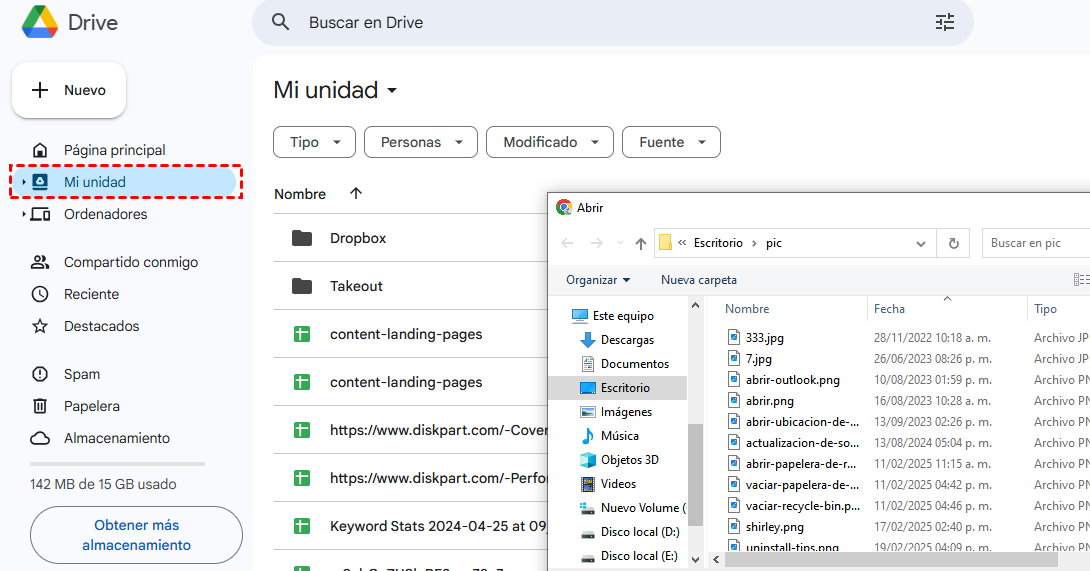Select Escritorio in the dialog tree
Viewport: 1090px width, 571px height.
pos(625,388)
